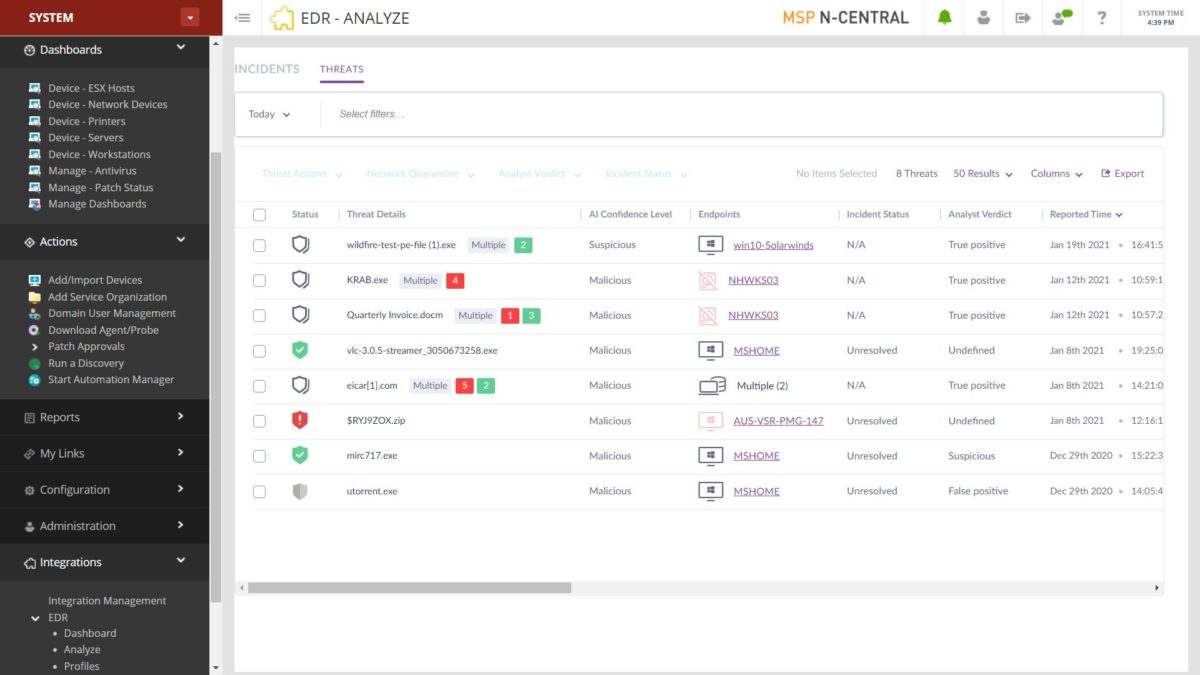Toggle the select-all threats checkbox
Viewport: 1200px width, 675px height.
click(260, 214)
